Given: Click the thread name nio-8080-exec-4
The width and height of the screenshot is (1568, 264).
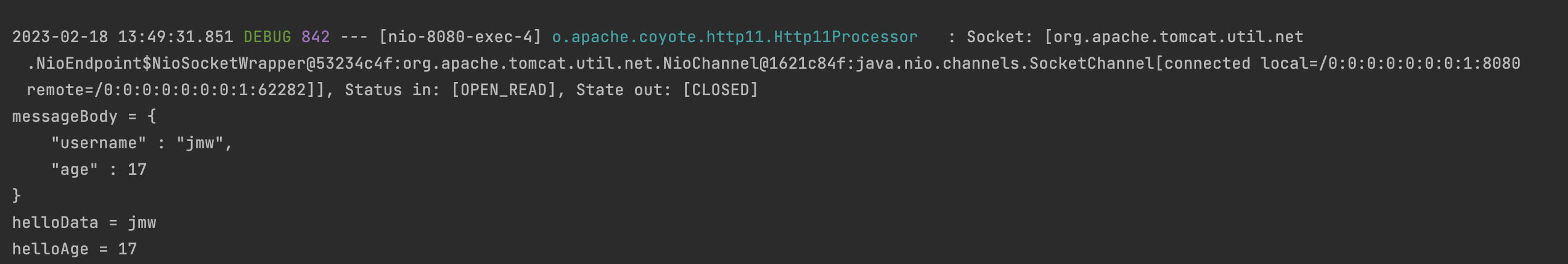Looking at the screenshot, I should pyautogui.click(x=460, y=37).
